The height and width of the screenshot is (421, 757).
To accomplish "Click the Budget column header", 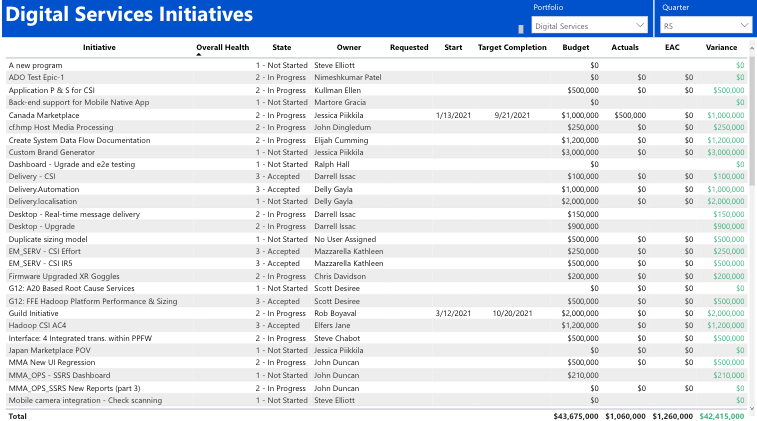I will coord(575,47).
